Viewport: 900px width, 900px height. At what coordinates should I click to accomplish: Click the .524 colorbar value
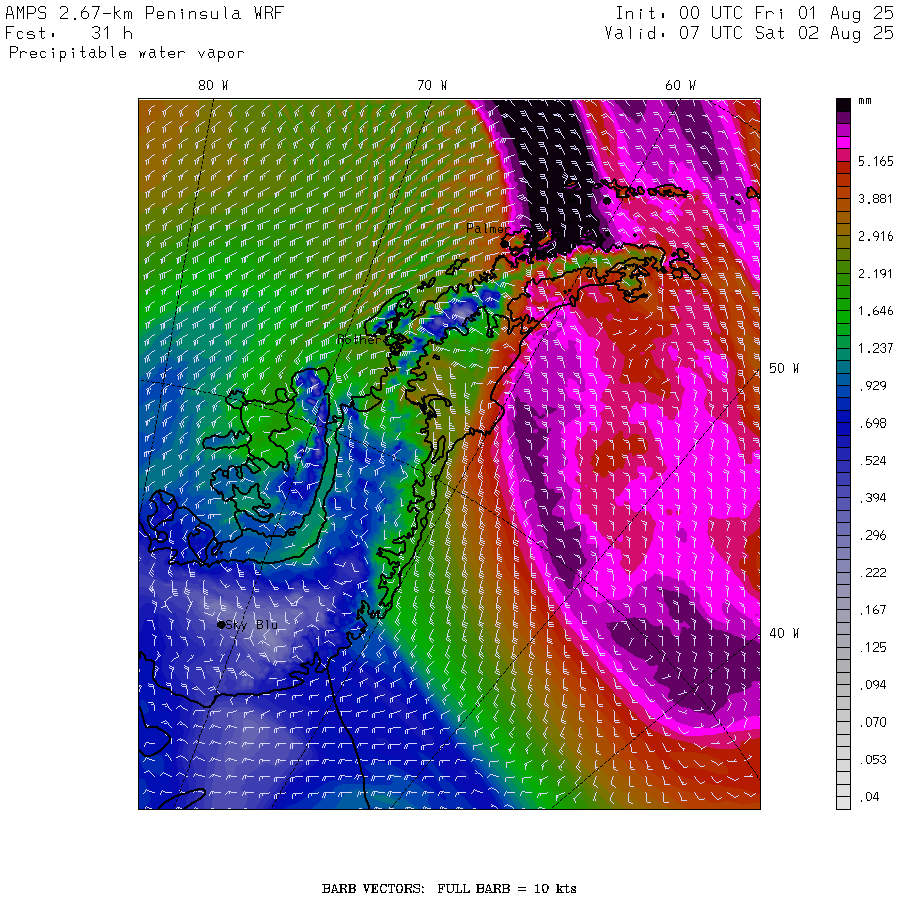click(x=872, y=460)
